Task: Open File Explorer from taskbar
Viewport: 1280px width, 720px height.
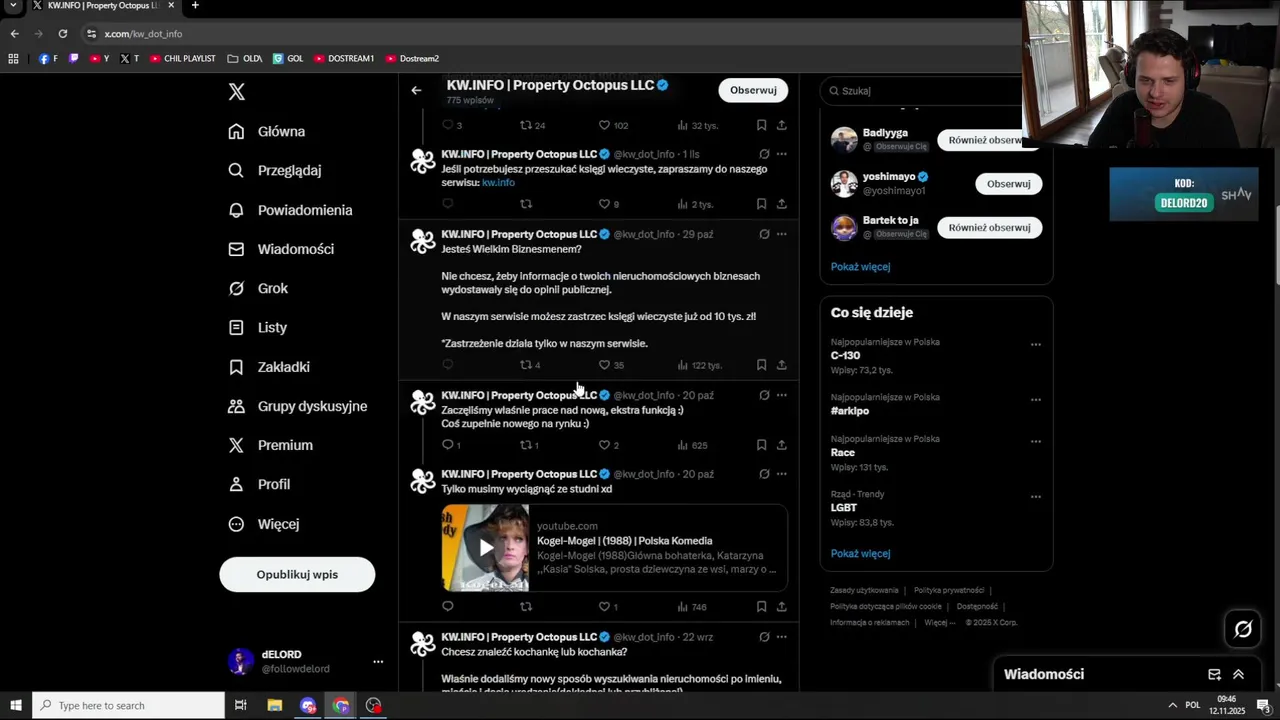Action: [x=274, y=706]
